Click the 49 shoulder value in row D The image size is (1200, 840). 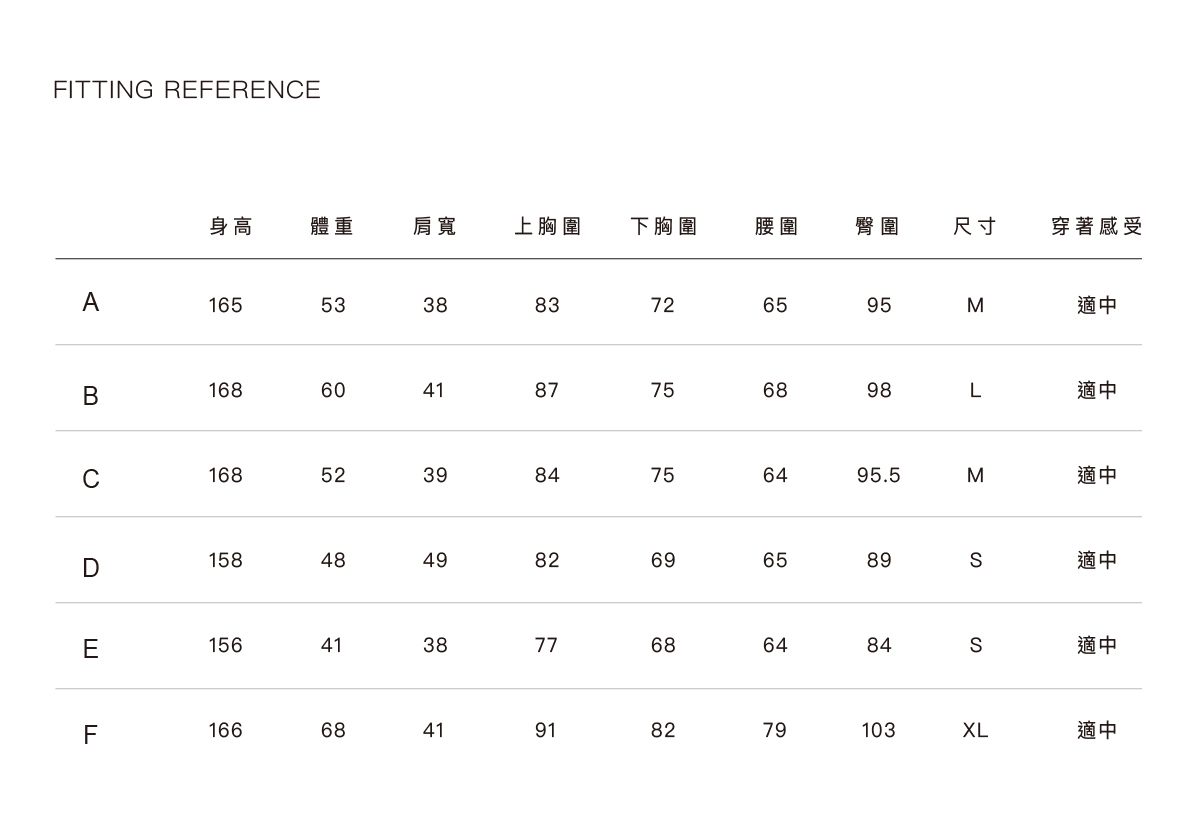pyautogui.click(x=435, y=561)
